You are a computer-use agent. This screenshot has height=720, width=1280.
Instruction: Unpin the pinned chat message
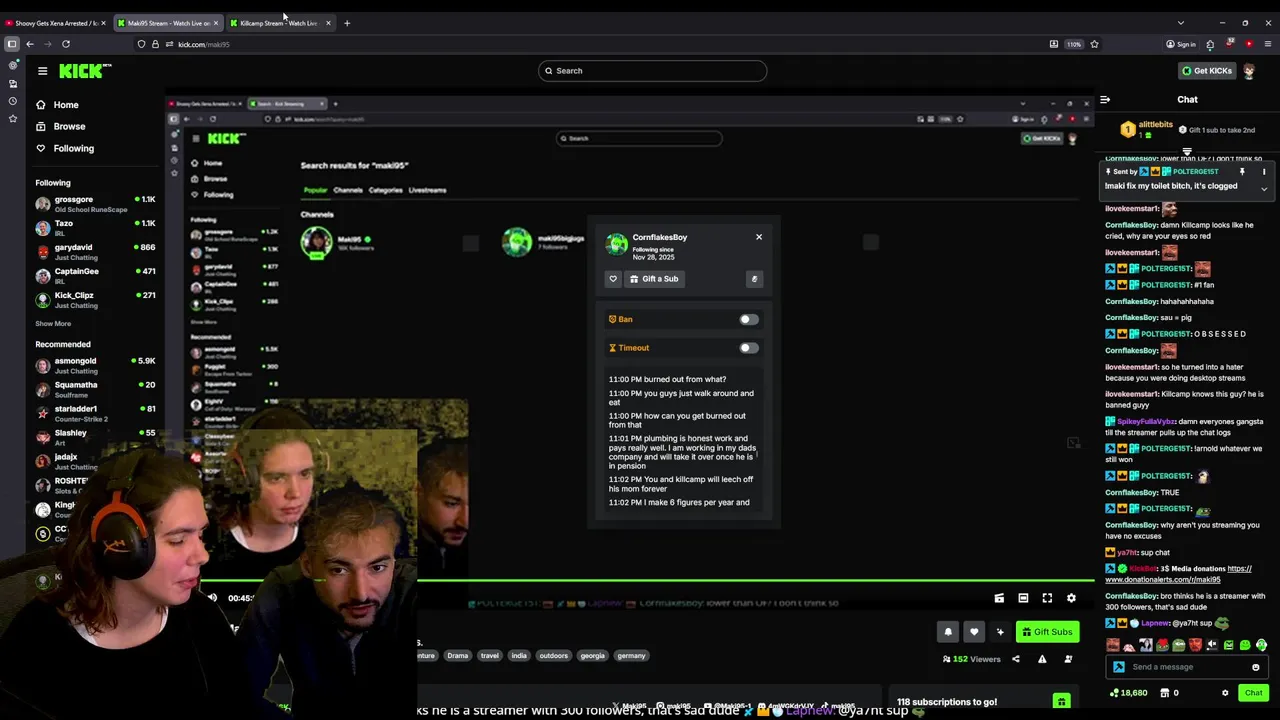point(1242,172)
